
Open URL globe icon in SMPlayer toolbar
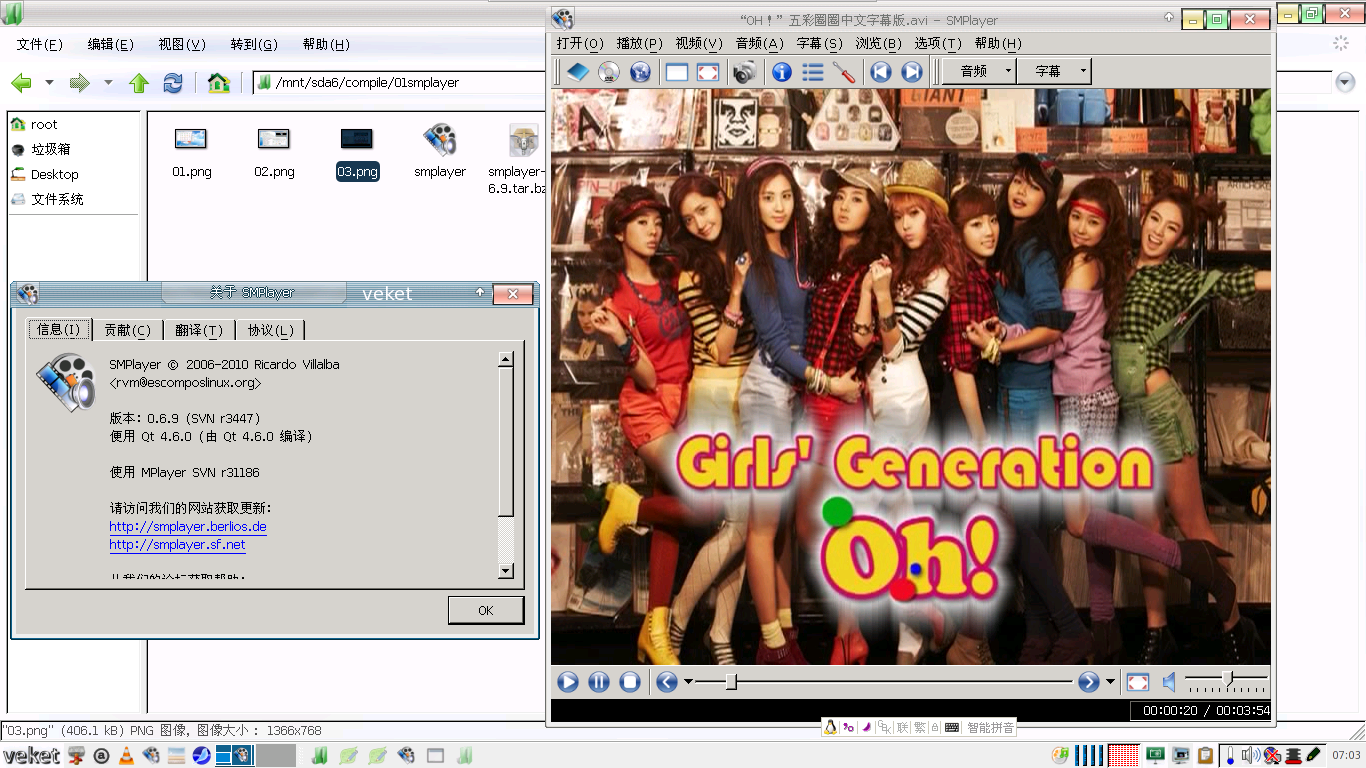pyautogui.click(x=640, y=71)
